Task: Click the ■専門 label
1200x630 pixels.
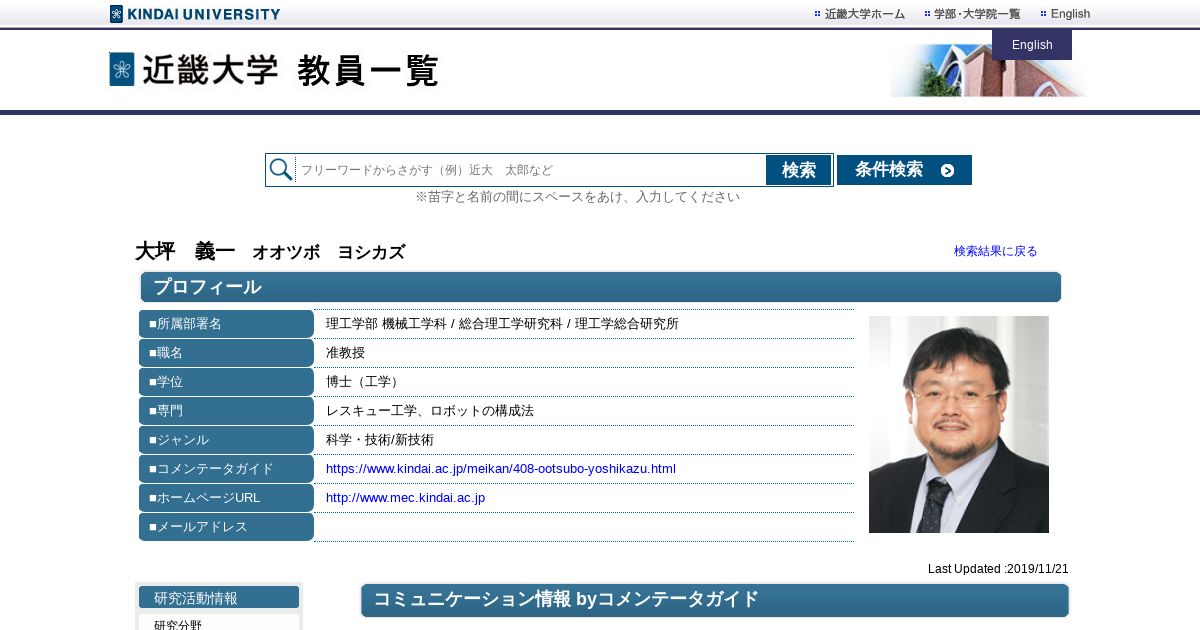Action: click(226, 411)
